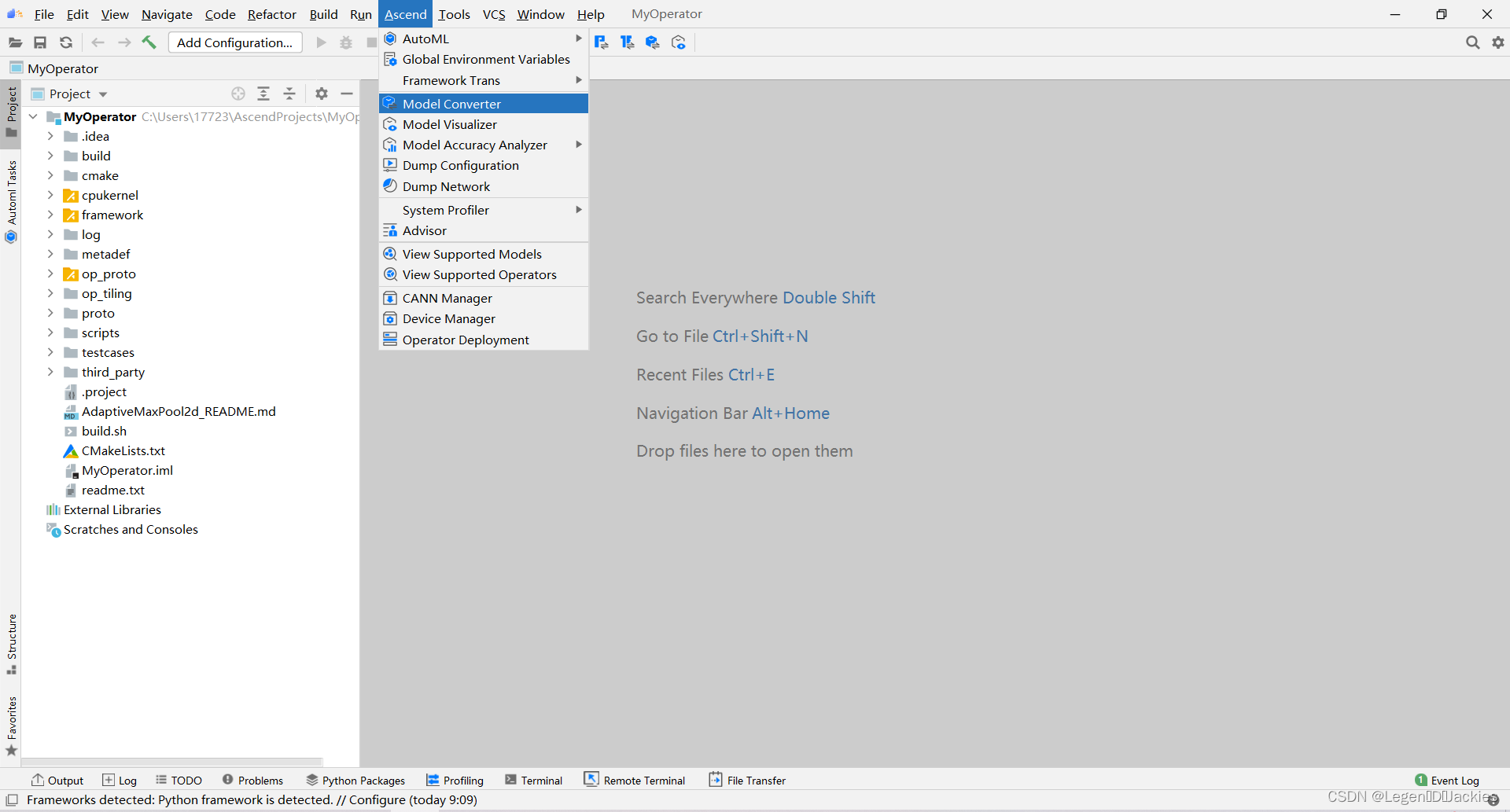Click the Search Everywhere magnifier icon
The height and width of the screenshot is (812, 1510).
[x=1472, y=42]
